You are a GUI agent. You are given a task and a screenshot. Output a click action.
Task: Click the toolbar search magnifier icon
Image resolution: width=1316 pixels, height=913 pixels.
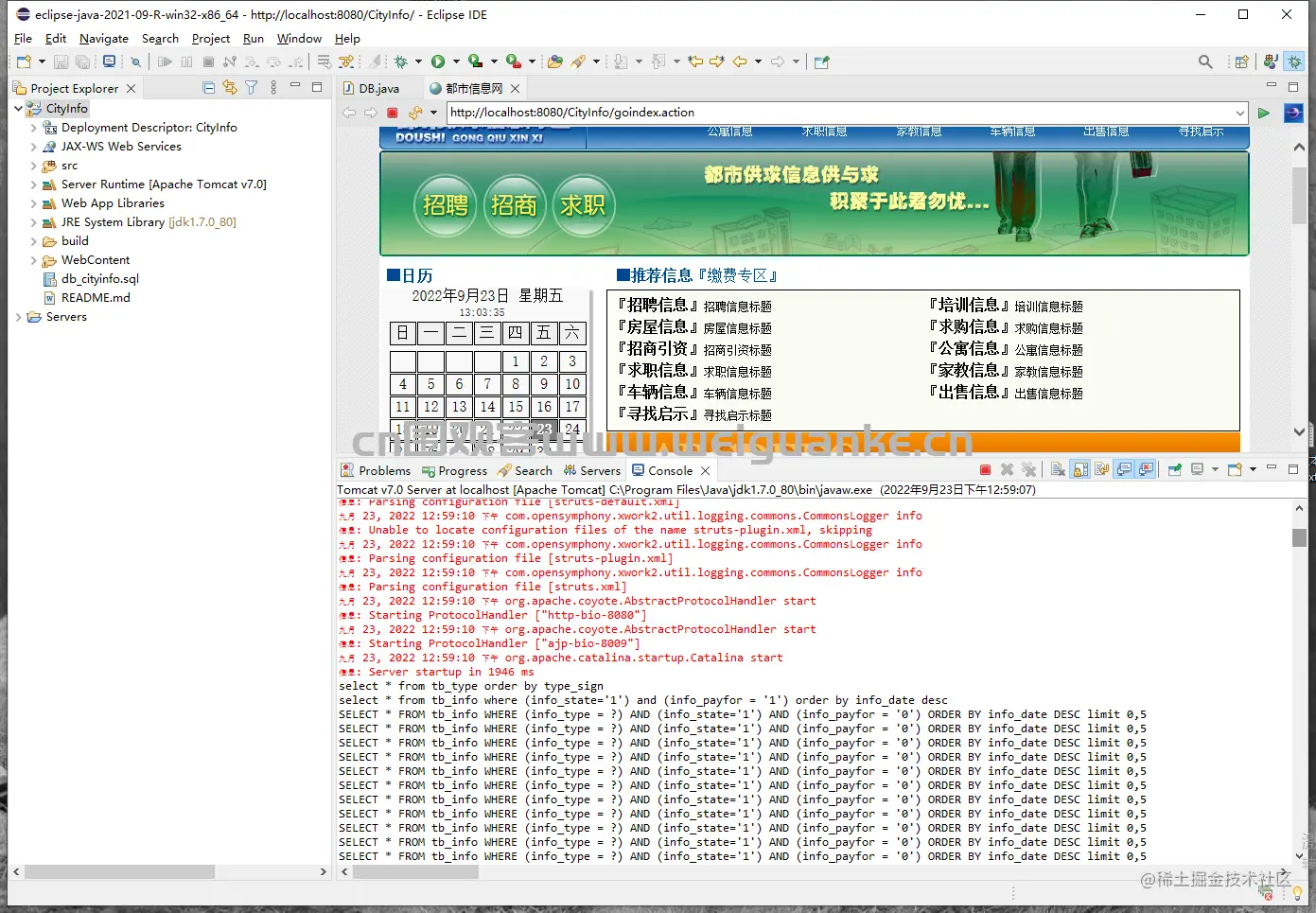[x=1205, y=62]
